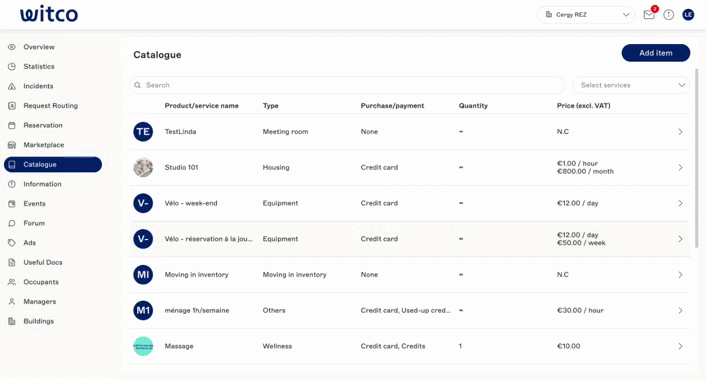Screen dimensions: 706x380
Task: Click the Studio 101 thumbnail image
Action: point(143,167)
